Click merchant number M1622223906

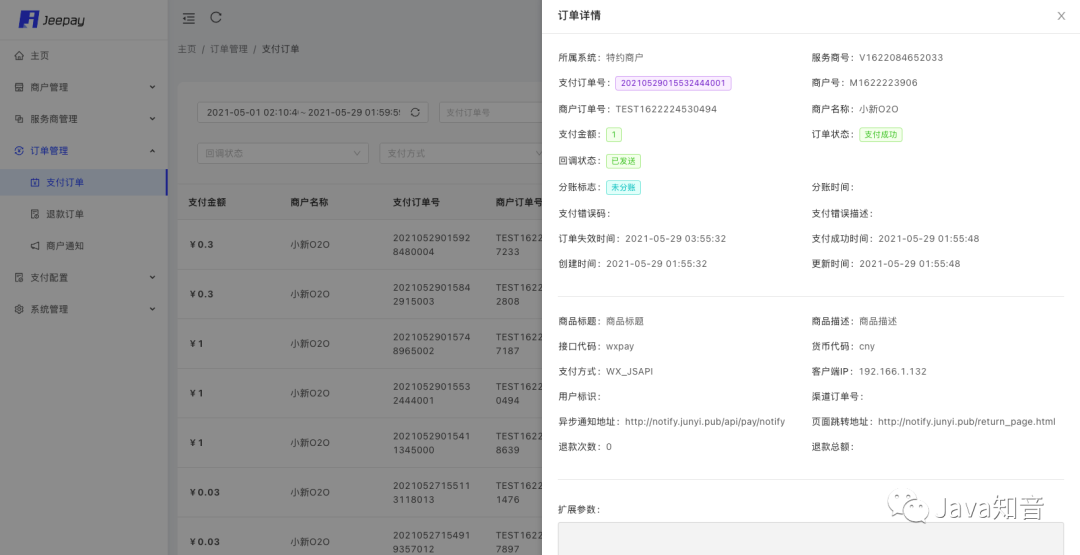(x=883, y=83)
